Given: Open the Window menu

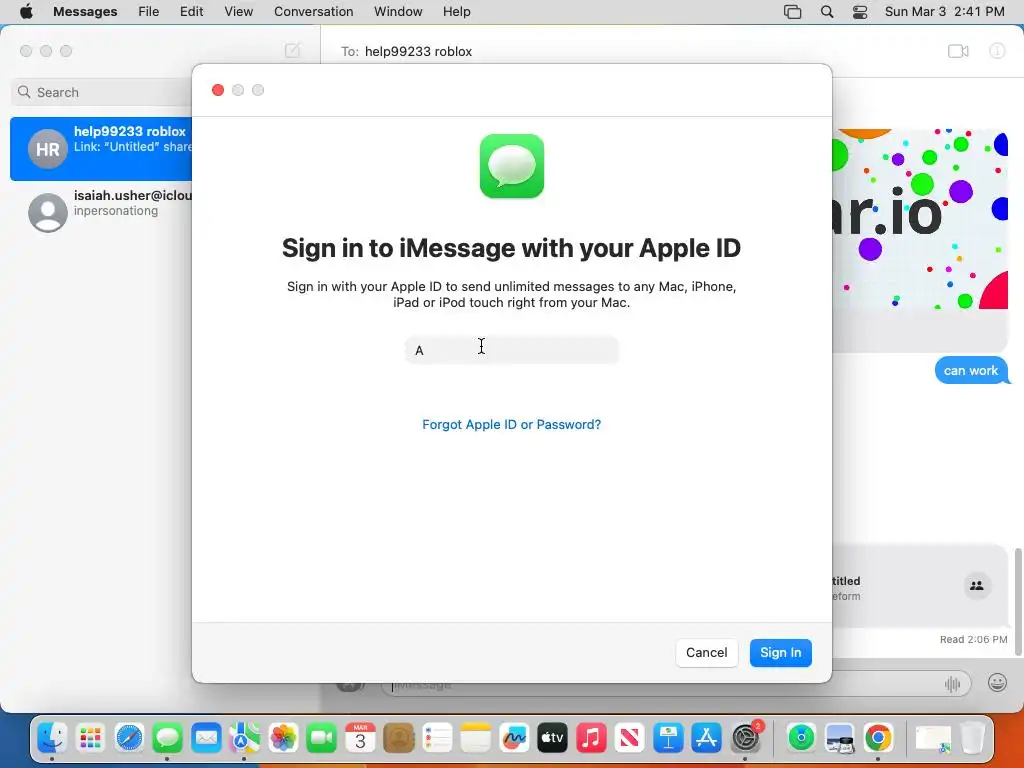Looking at the screenshot, I should point(398,12).
